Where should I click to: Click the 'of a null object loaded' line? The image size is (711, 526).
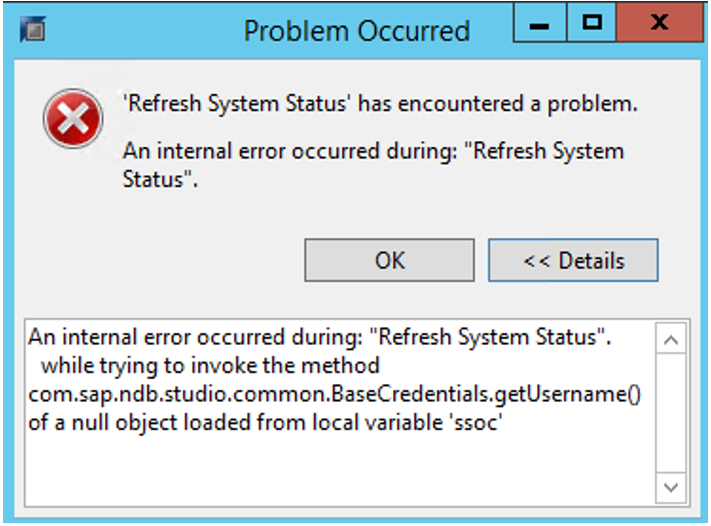pos(265,423)
